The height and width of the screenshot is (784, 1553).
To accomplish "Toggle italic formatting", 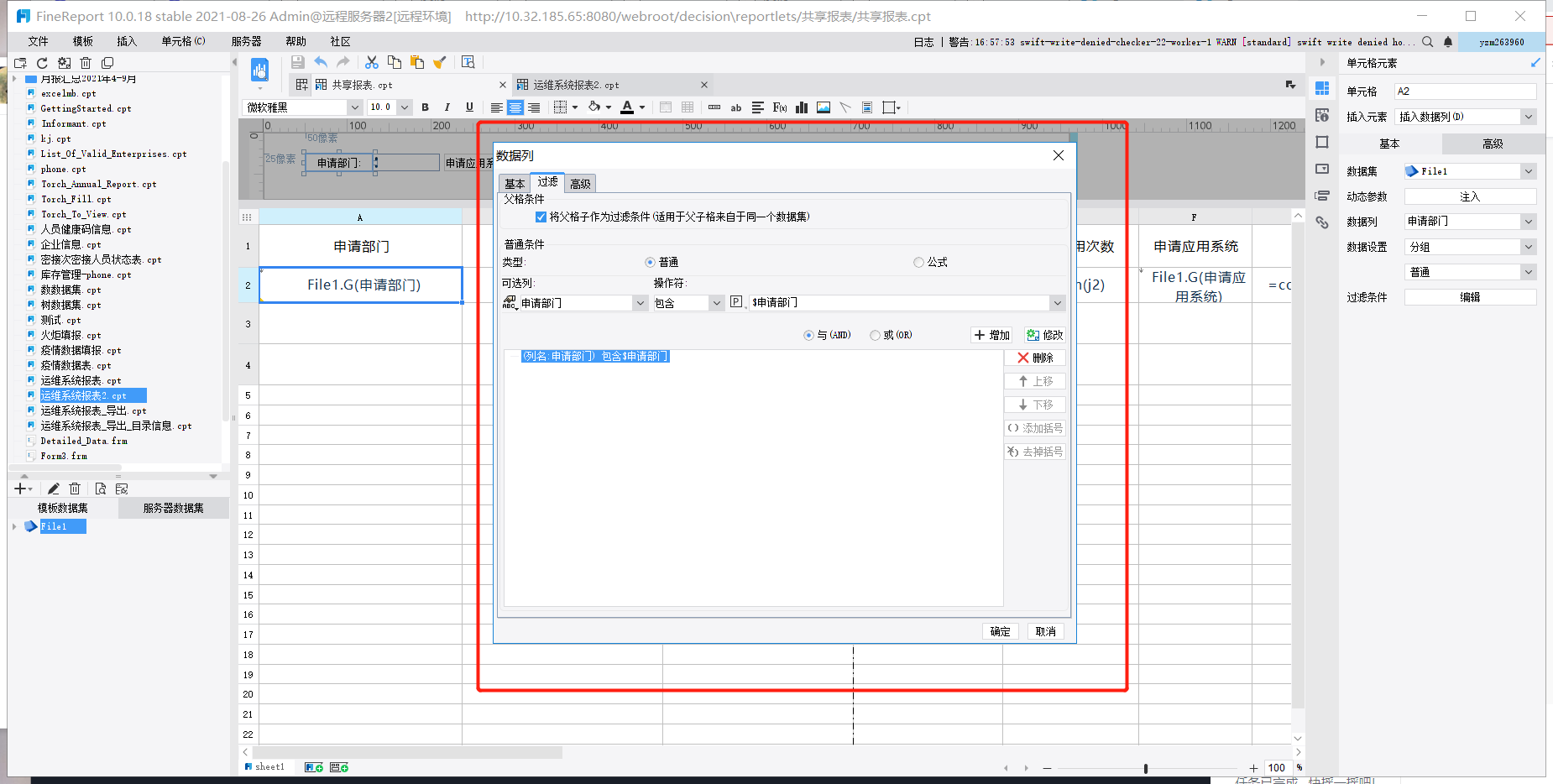I will pyautogui.click(x=447, y=107).
